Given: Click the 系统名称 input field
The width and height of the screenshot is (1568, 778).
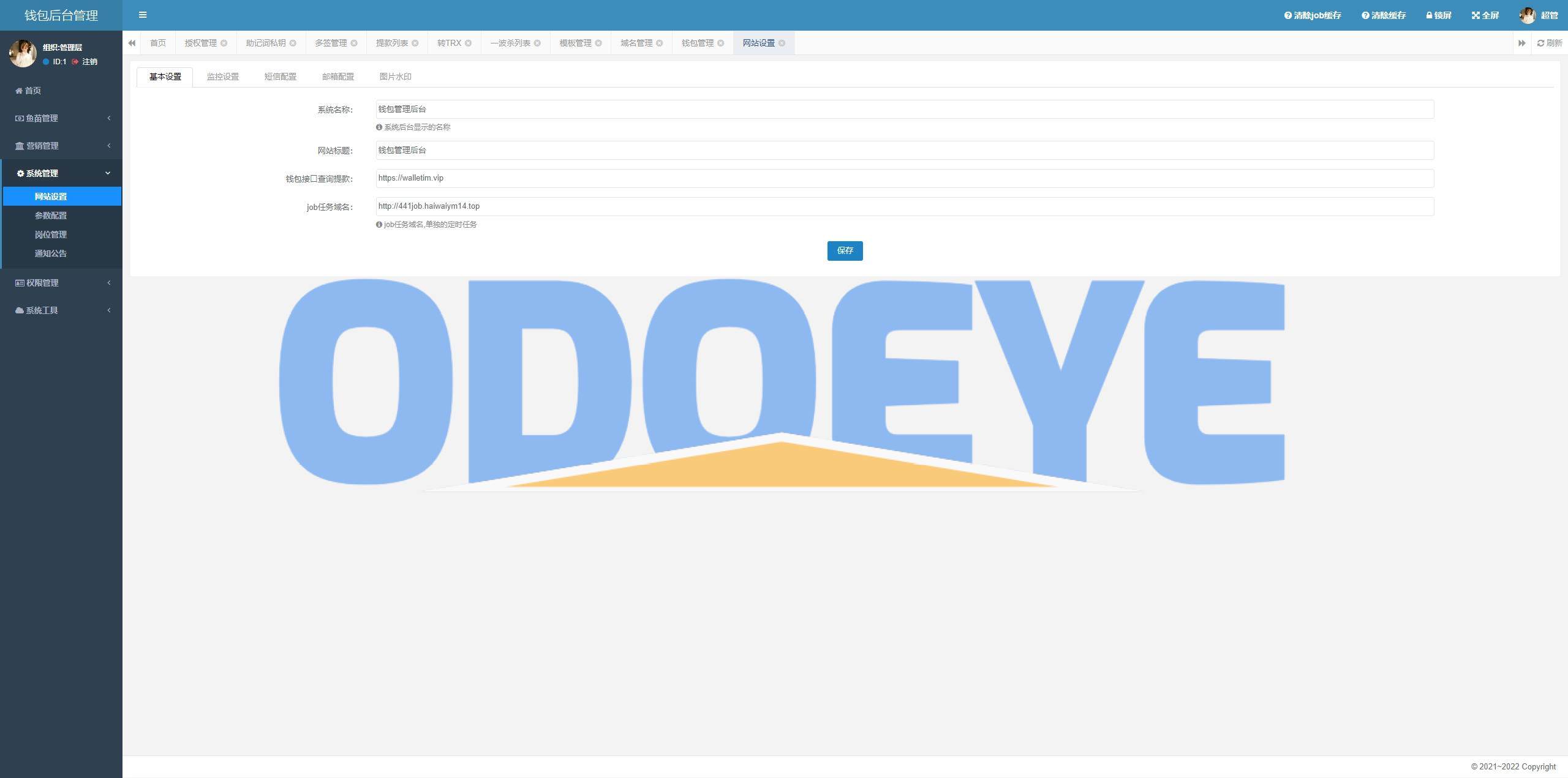Looking at the screenshot, I should tap(905, 110).
